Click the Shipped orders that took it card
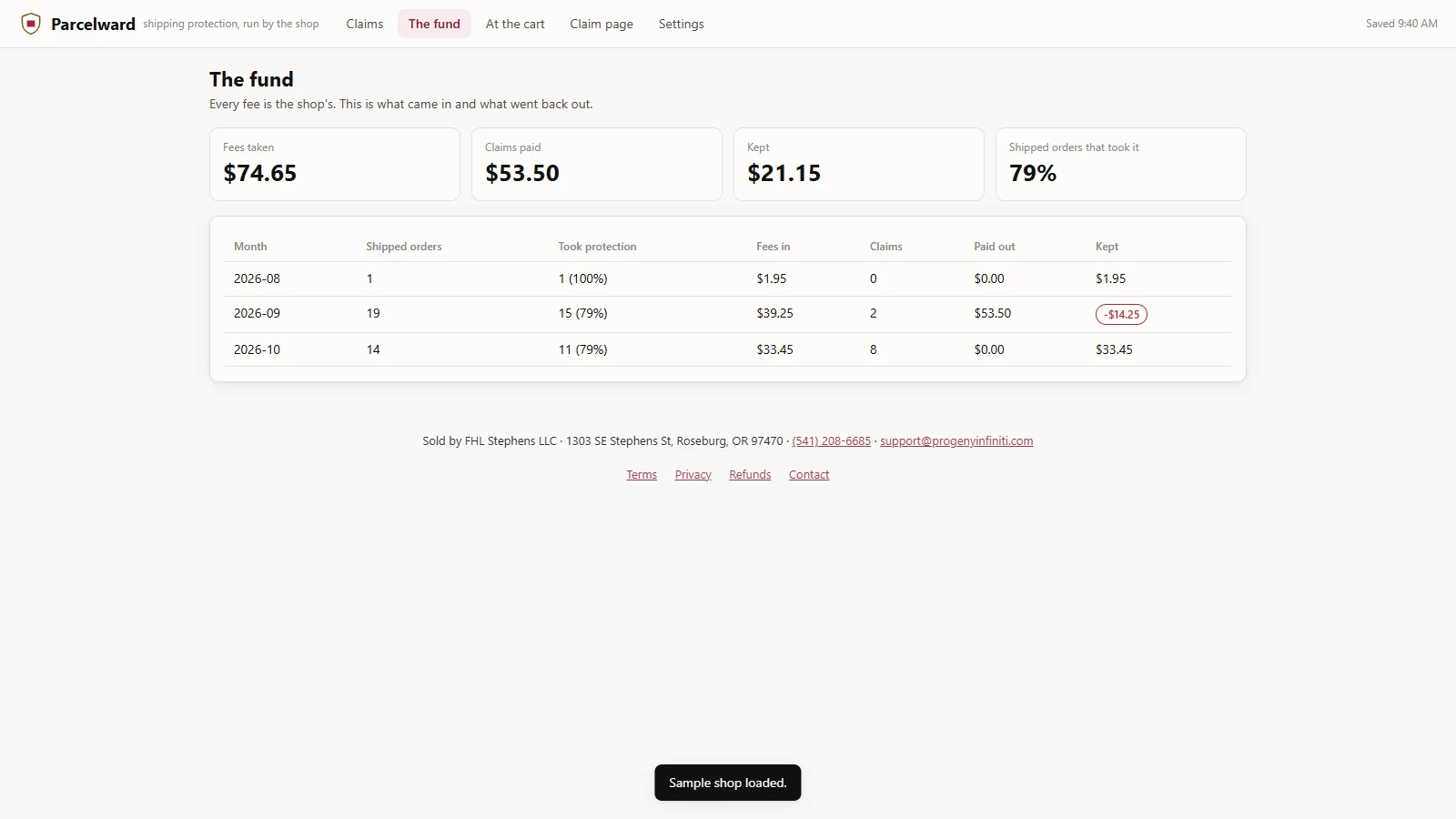Screen dimensions: 1456x819 point(1121,165)
